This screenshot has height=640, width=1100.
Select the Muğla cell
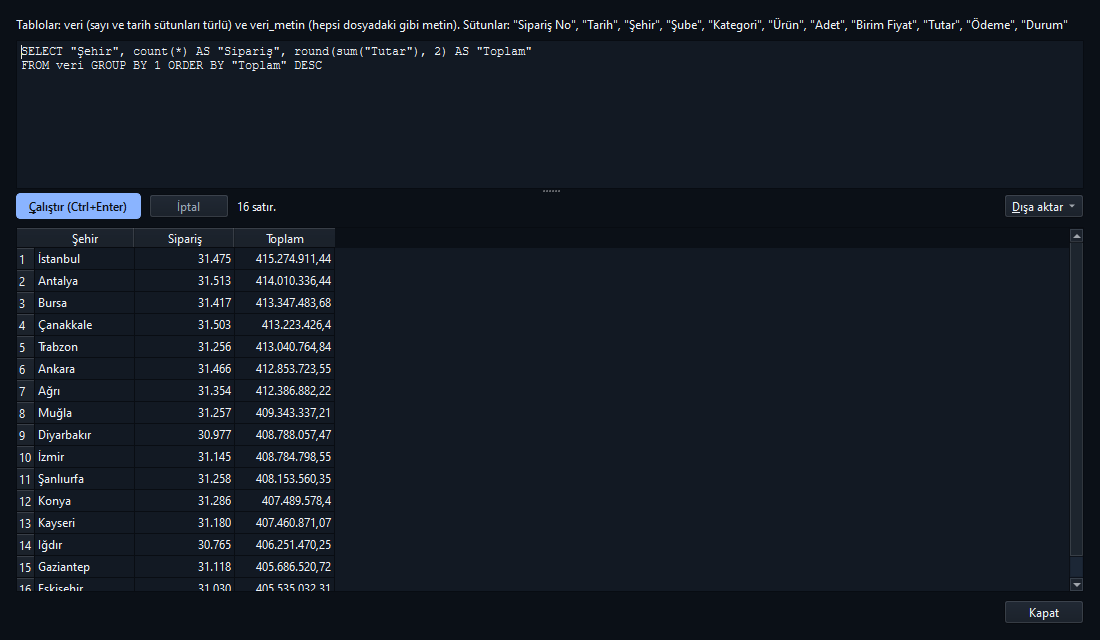coord(84,413)
